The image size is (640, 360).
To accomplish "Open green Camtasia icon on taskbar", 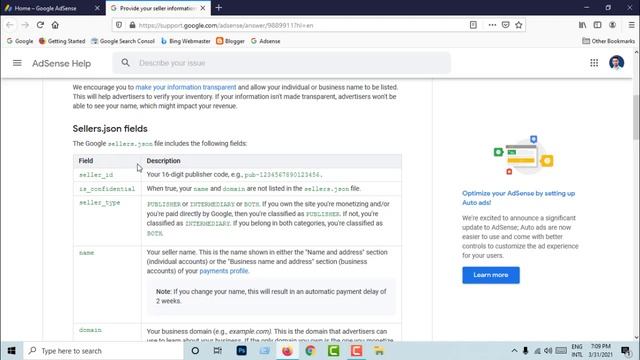I will [x=333, y=351].
